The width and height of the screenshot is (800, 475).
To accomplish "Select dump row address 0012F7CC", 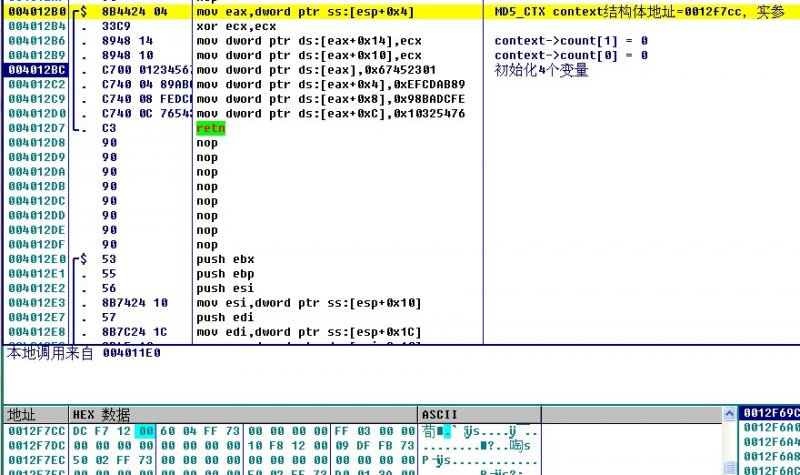I will click(x=37, y=432).
